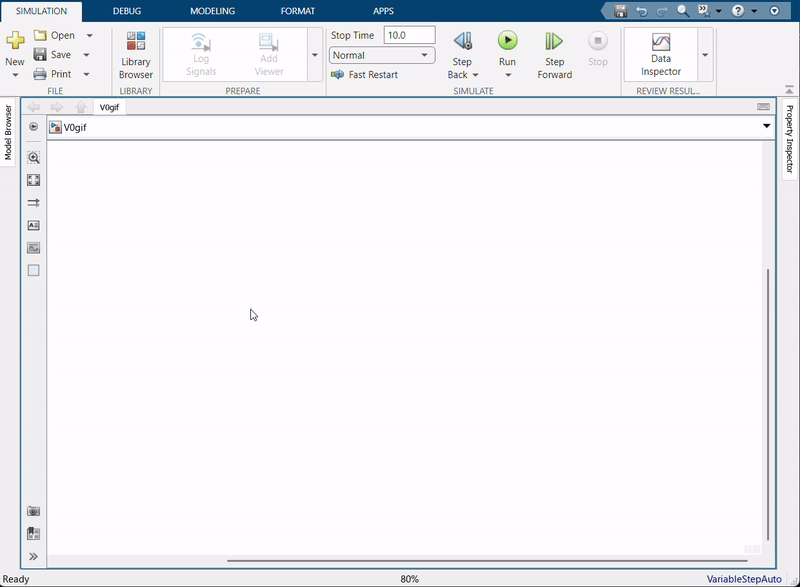Click the VariableStepAuto solver link
The width and height of the screenshot is (800, 587).
744,579
